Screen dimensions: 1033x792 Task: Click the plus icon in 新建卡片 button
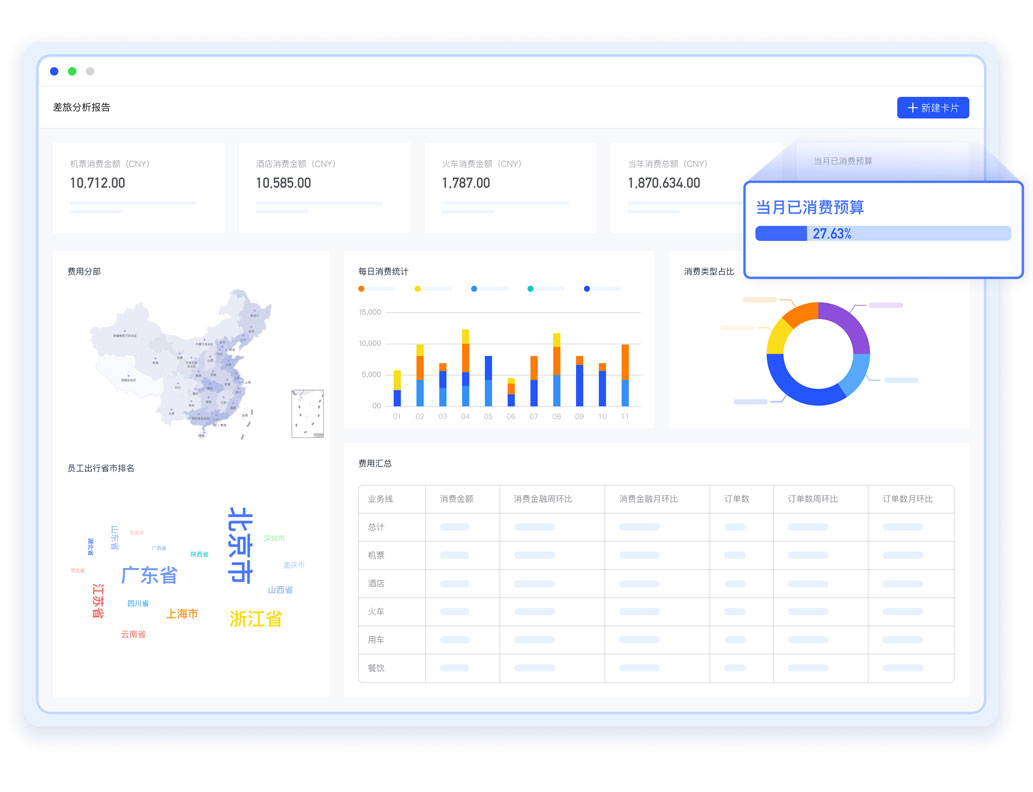tap(912, 108)
